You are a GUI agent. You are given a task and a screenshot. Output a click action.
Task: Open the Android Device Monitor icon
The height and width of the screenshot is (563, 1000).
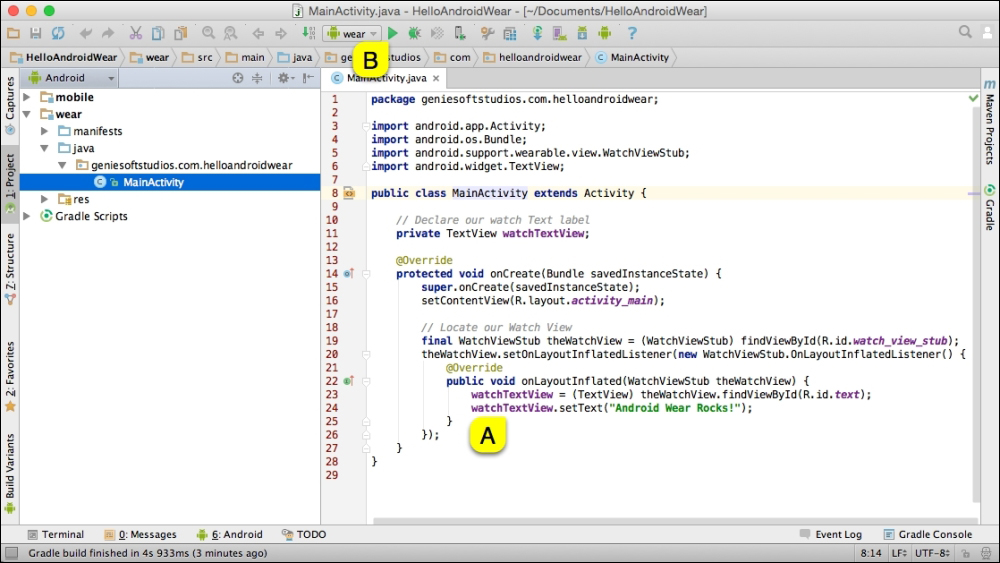605,33
